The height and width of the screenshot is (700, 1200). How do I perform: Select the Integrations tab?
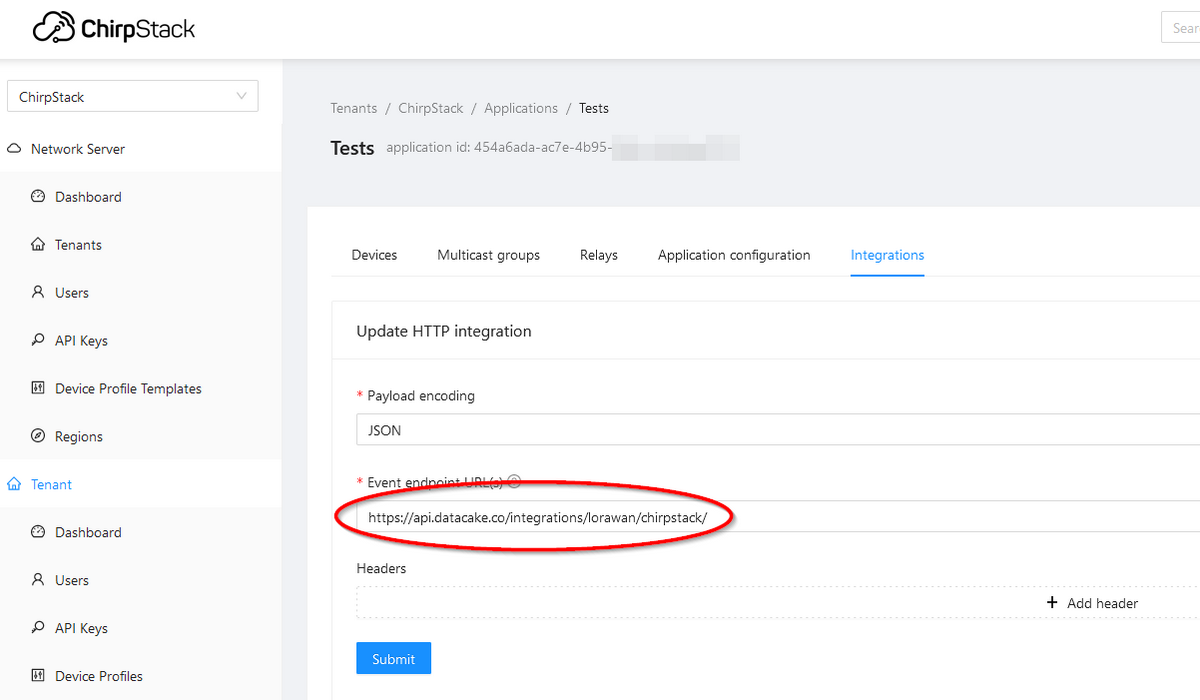click(x=887, y=255)
